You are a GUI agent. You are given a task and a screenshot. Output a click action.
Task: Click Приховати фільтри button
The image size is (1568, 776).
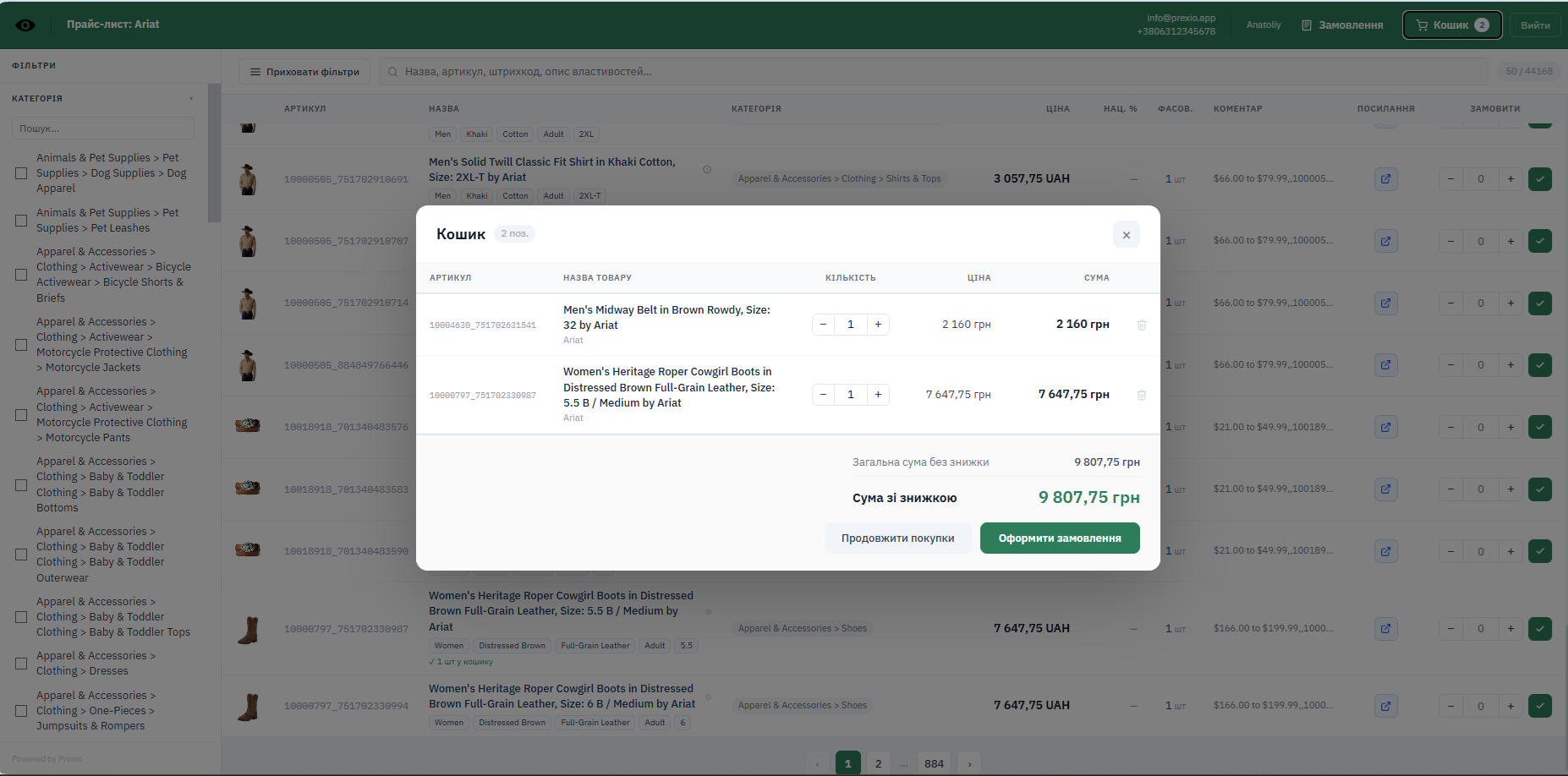pyautogui.click(x=304, y=72)
